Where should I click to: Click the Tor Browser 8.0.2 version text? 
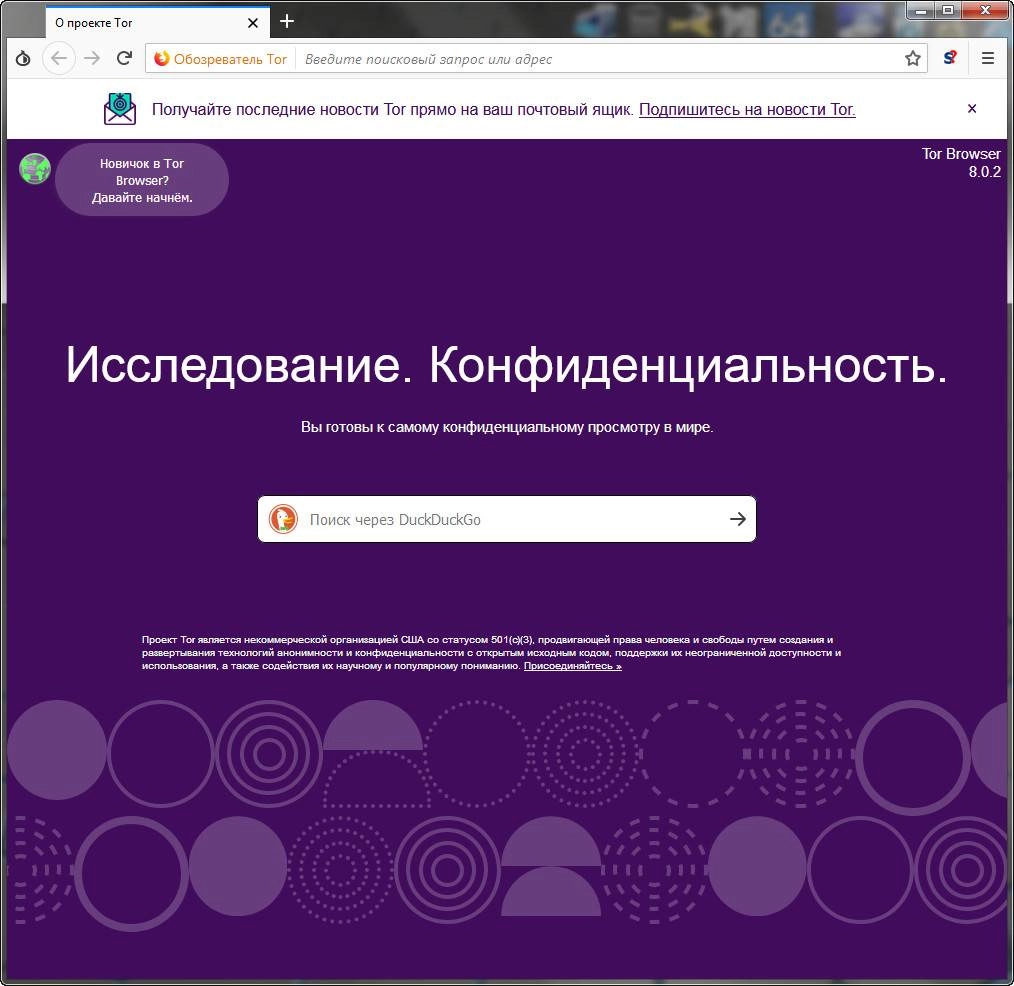tap(961, 162)
